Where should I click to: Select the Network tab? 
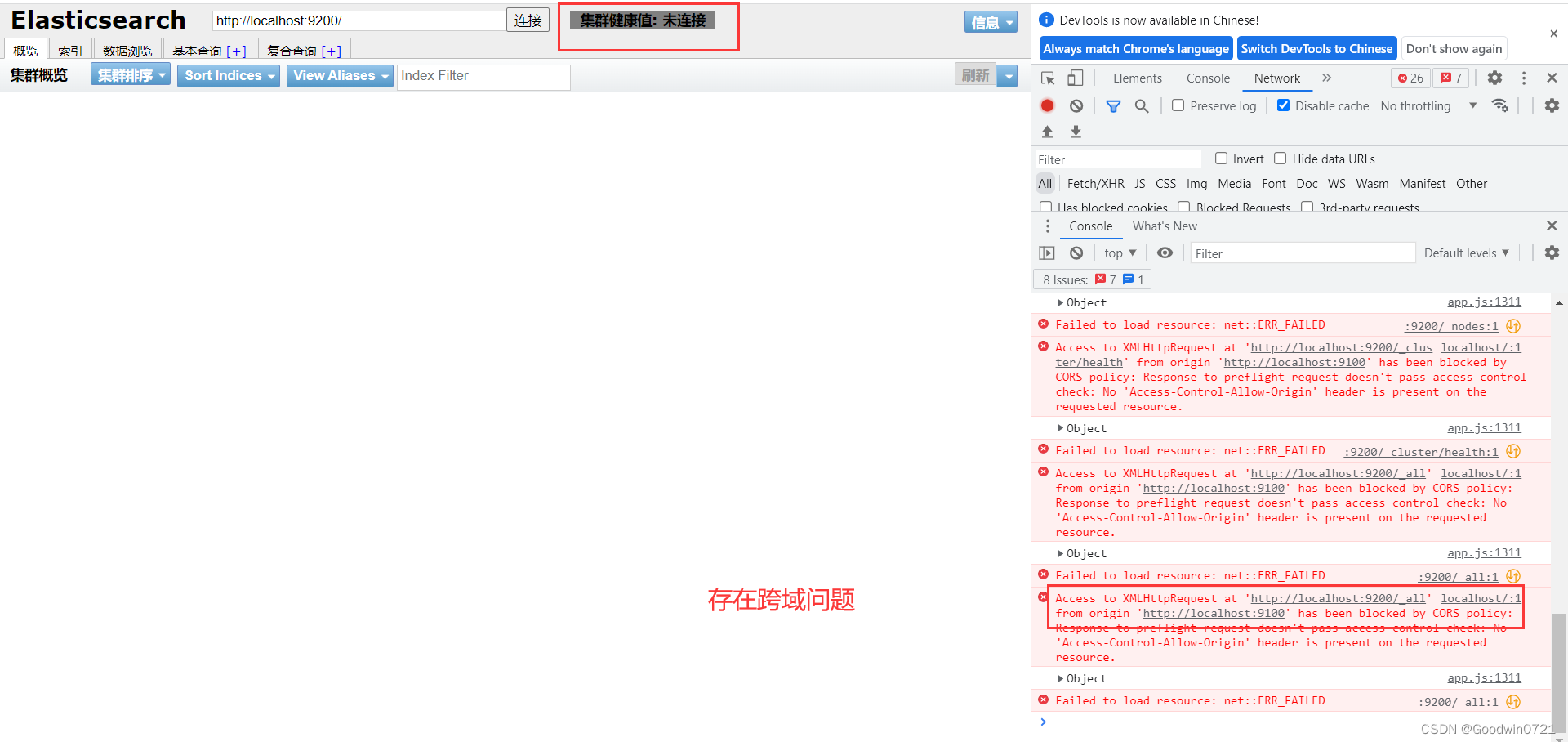point(1277,78)
